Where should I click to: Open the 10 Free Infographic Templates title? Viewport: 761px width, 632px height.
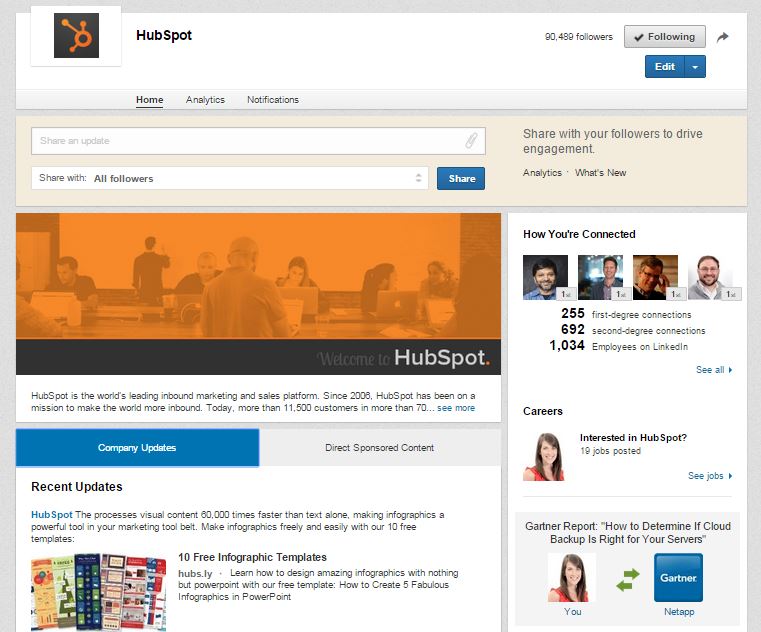click(252, 557)
